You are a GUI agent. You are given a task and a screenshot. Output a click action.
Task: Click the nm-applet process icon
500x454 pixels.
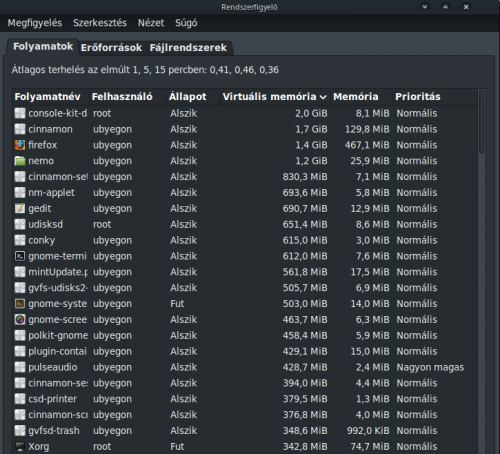(20, 193)
